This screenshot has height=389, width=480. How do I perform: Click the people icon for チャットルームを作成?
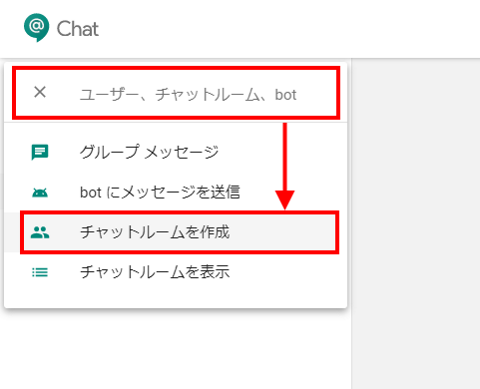[x=40, y=232]
